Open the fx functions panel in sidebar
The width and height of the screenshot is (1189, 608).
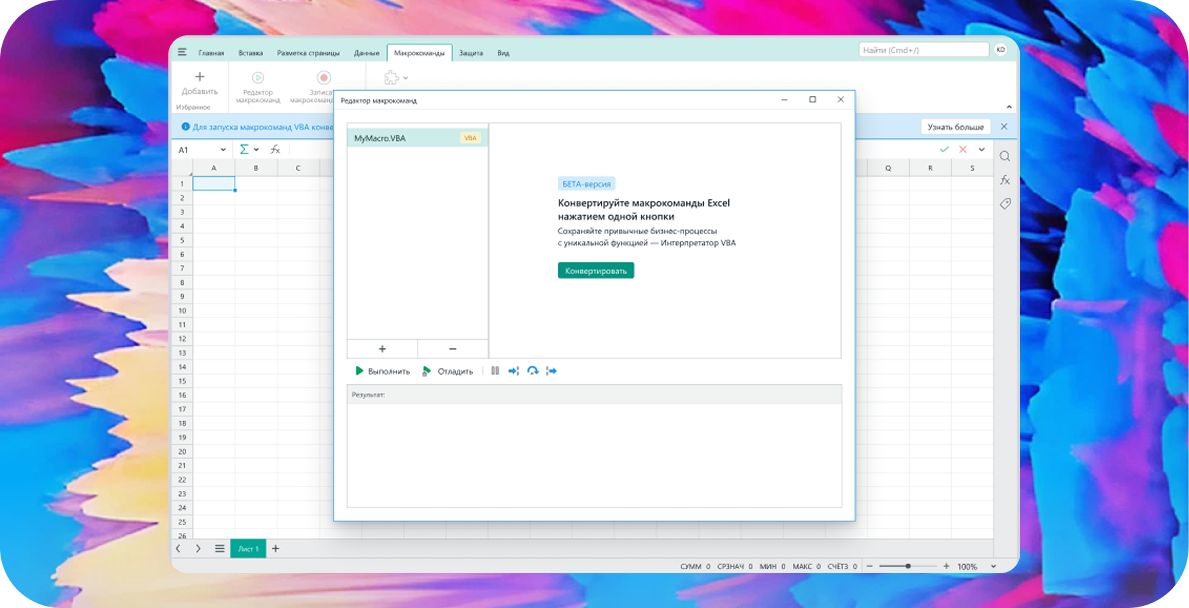pos(1005,180)
